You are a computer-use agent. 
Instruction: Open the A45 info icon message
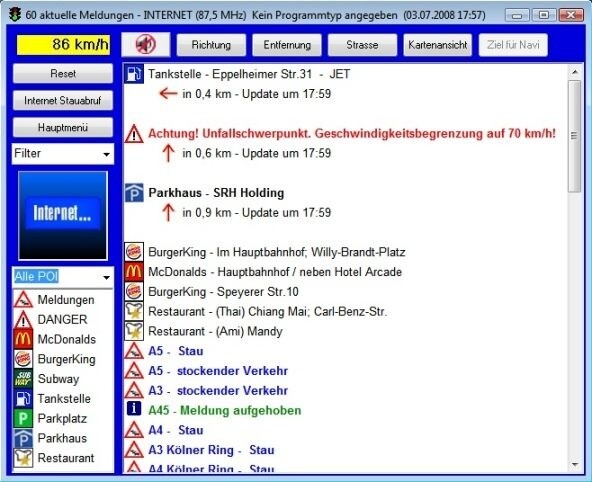[134, 408]
